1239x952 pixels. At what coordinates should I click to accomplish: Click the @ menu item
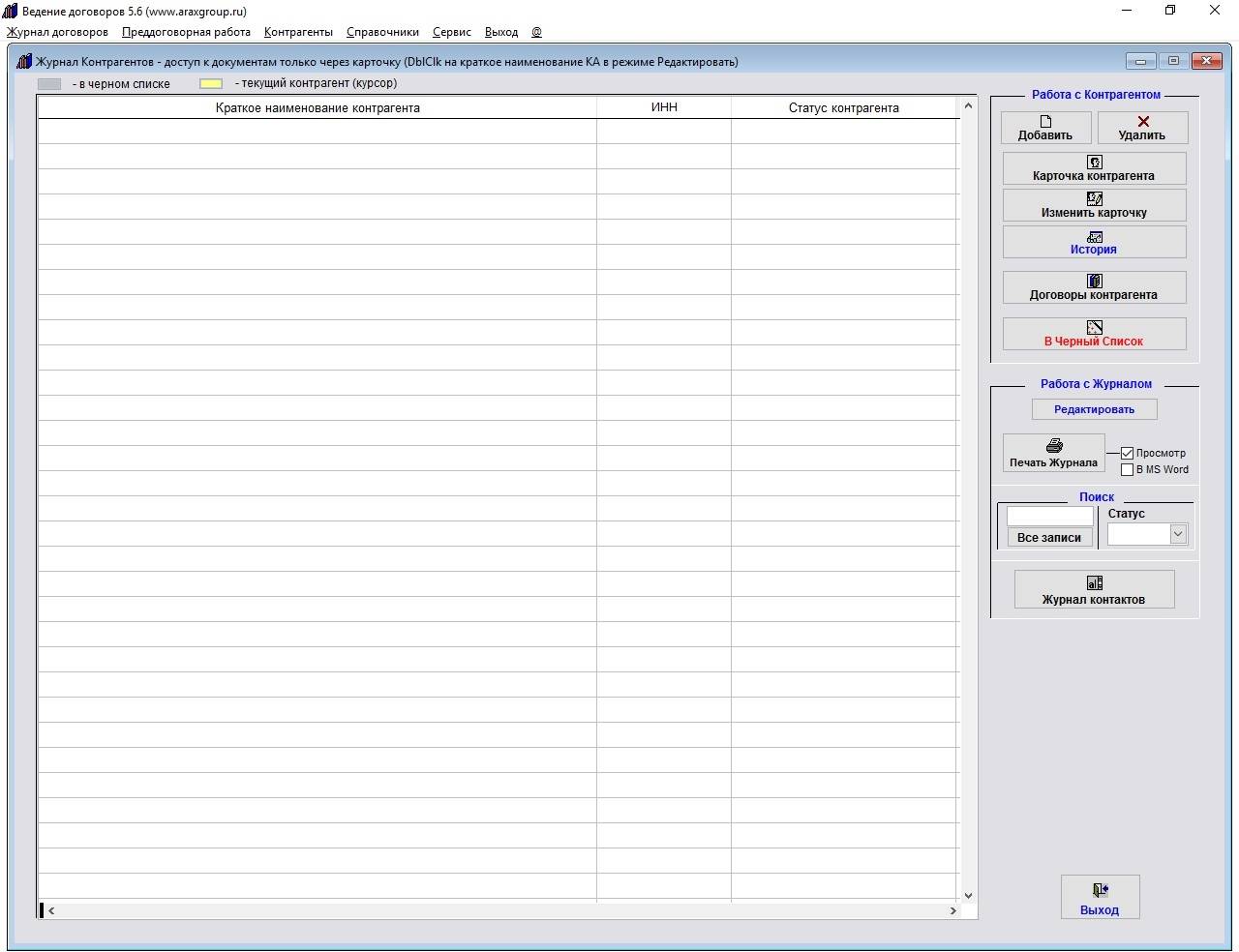coord(536,32)
